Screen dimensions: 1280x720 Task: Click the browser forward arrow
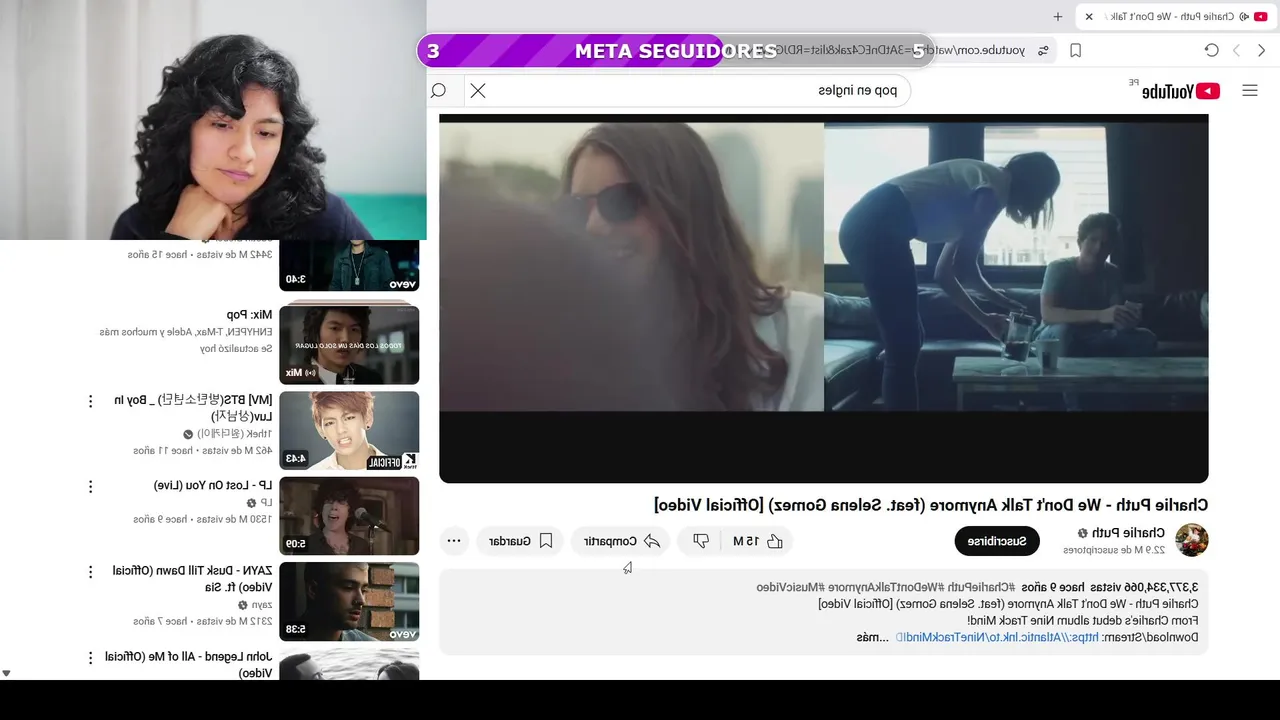pos(1236,50)
